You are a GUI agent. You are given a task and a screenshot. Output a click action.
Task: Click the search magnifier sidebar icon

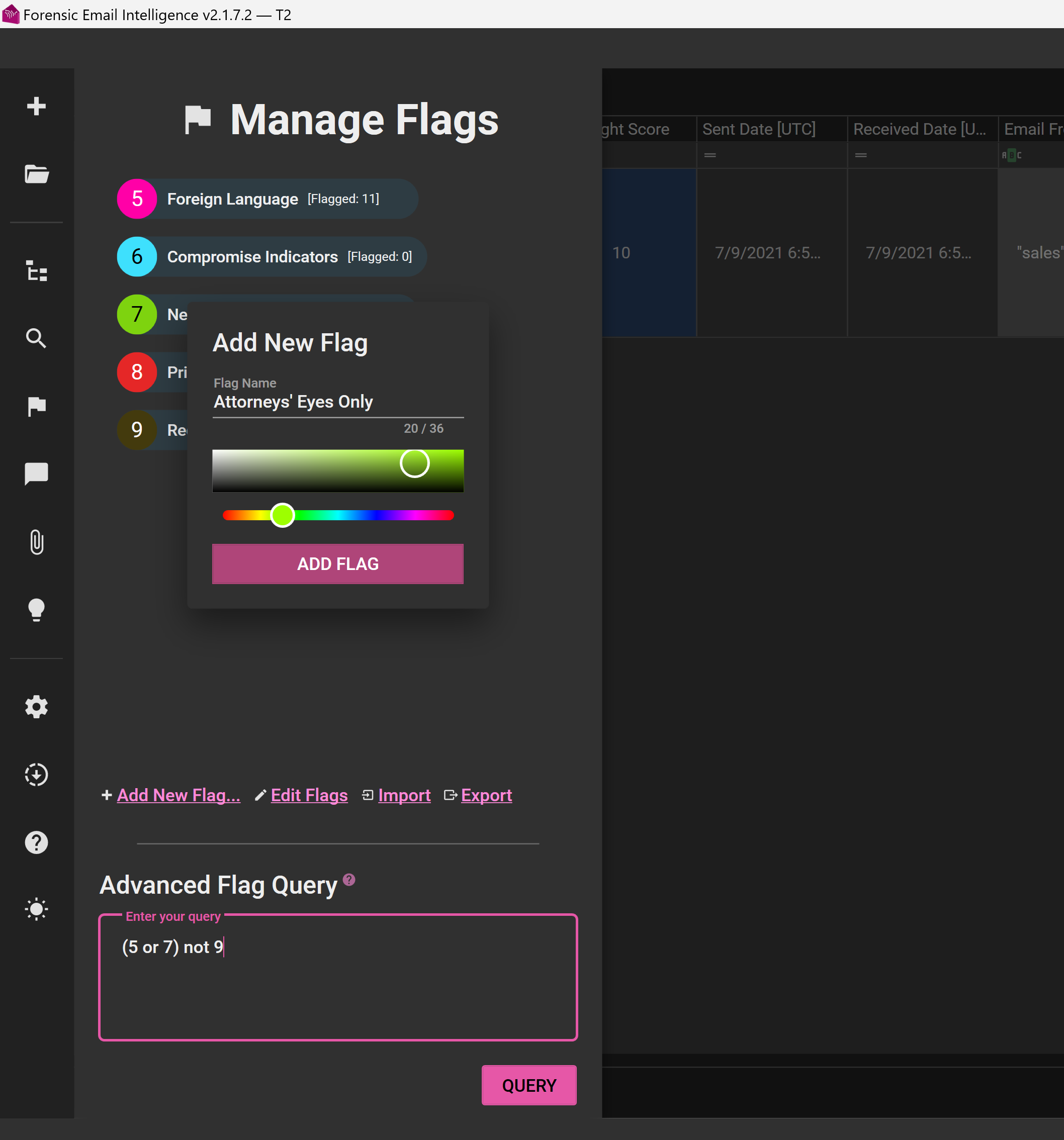pyautogui.click(x=36, y=338)
